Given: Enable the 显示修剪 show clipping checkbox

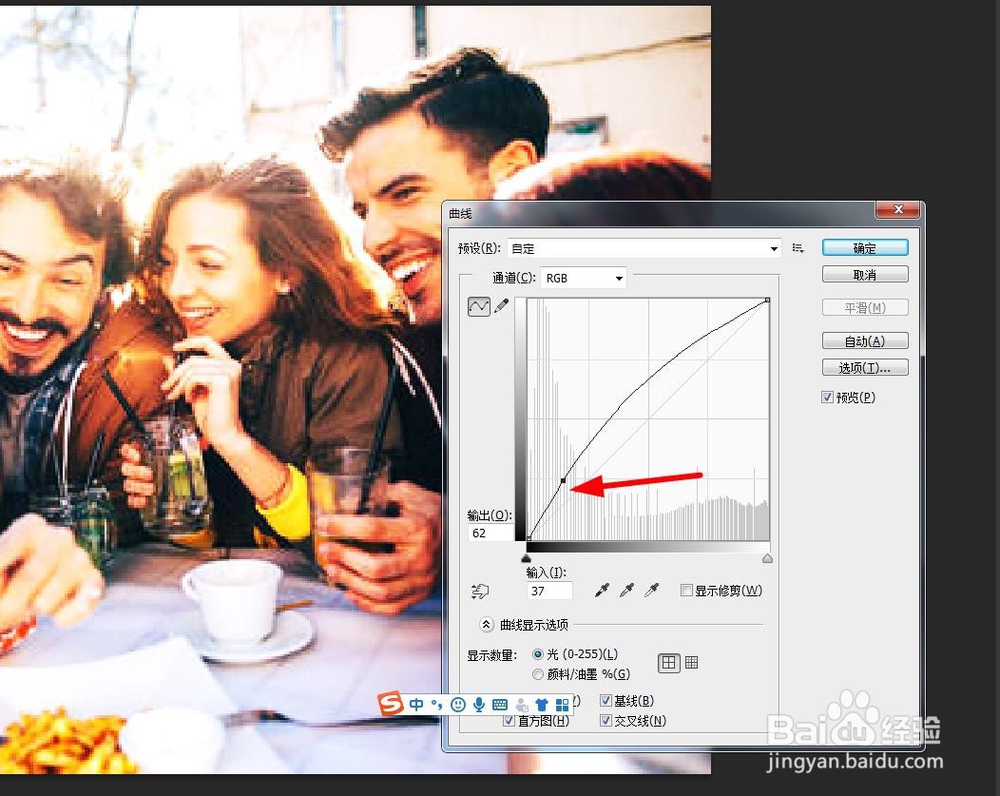Looking at the screenshot, I should (687, 591).
